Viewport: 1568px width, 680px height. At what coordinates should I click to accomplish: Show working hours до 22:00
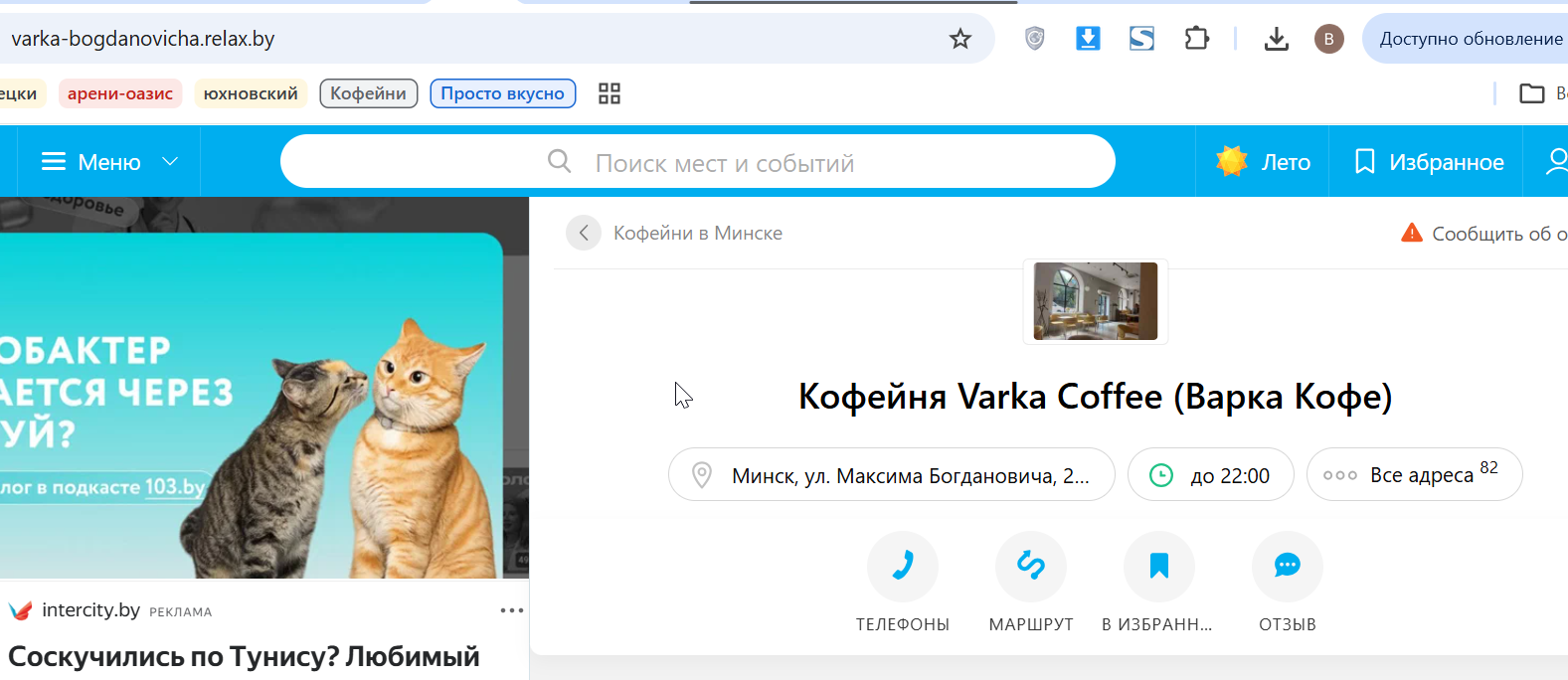pyautogui.click(x=1211, y=475)
